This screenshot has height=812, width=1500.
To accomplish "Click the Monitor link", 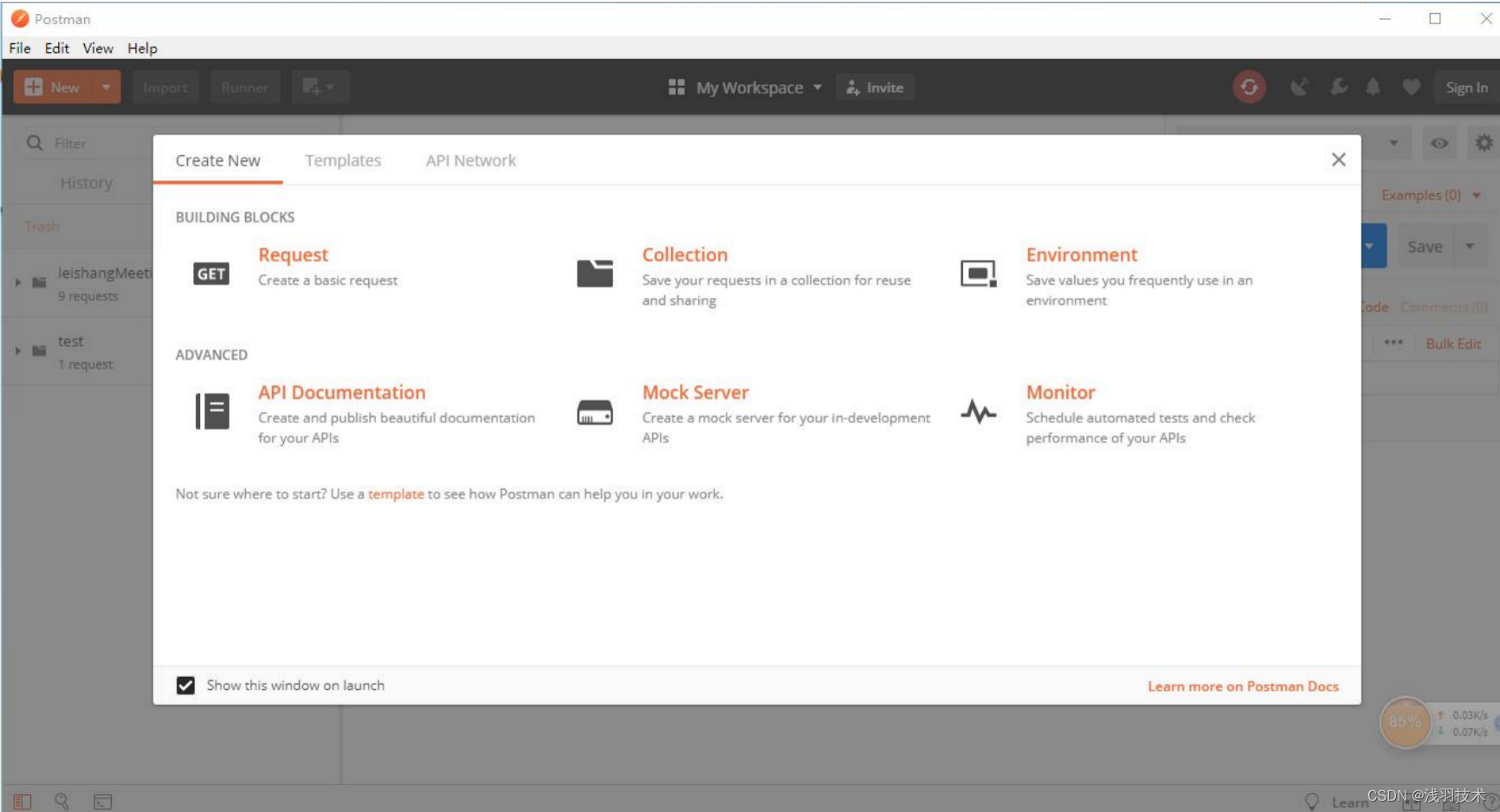I will 1061,392.
